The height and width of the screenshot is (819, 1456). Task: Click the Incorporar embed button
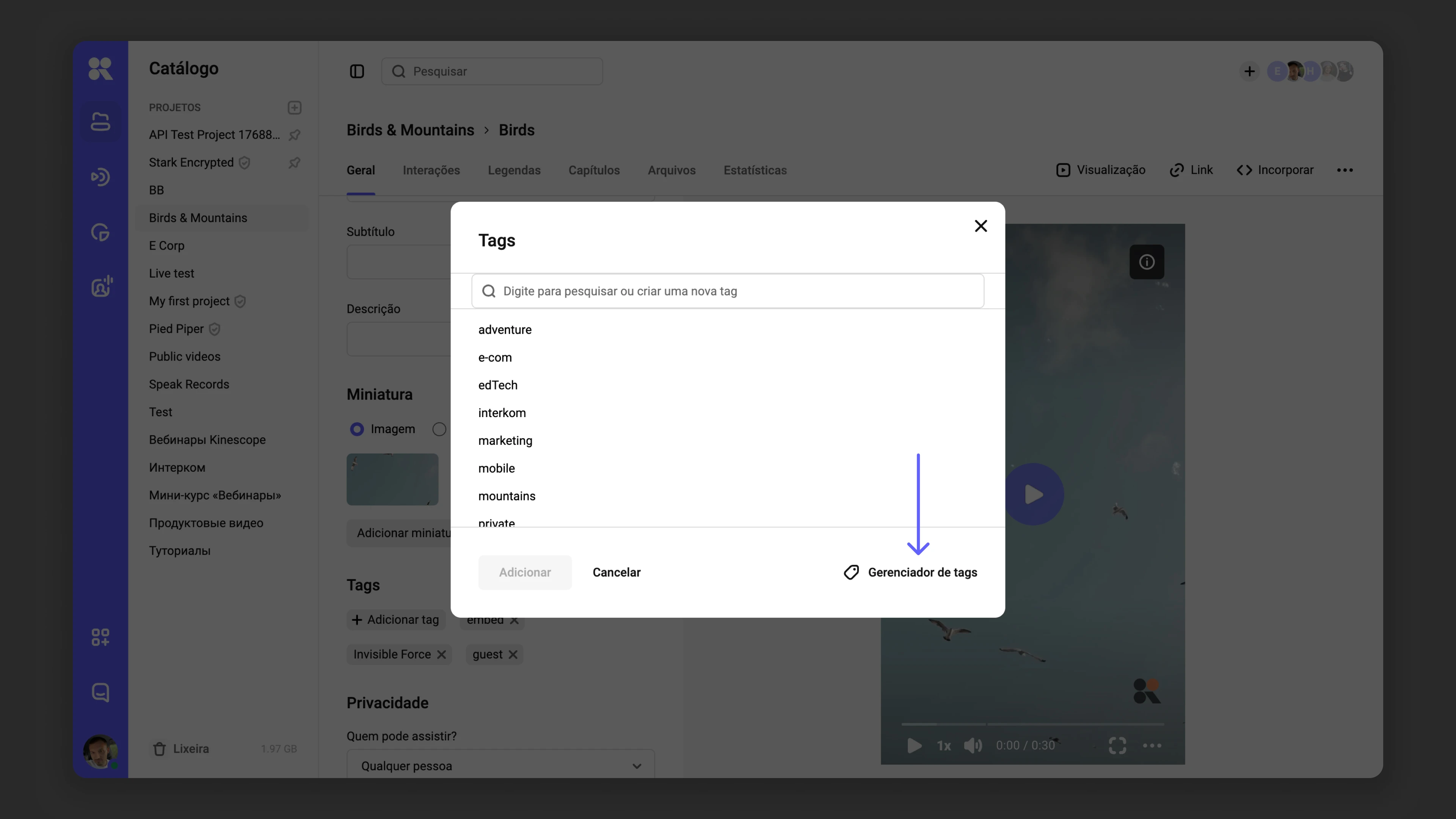coord(1275,170)
